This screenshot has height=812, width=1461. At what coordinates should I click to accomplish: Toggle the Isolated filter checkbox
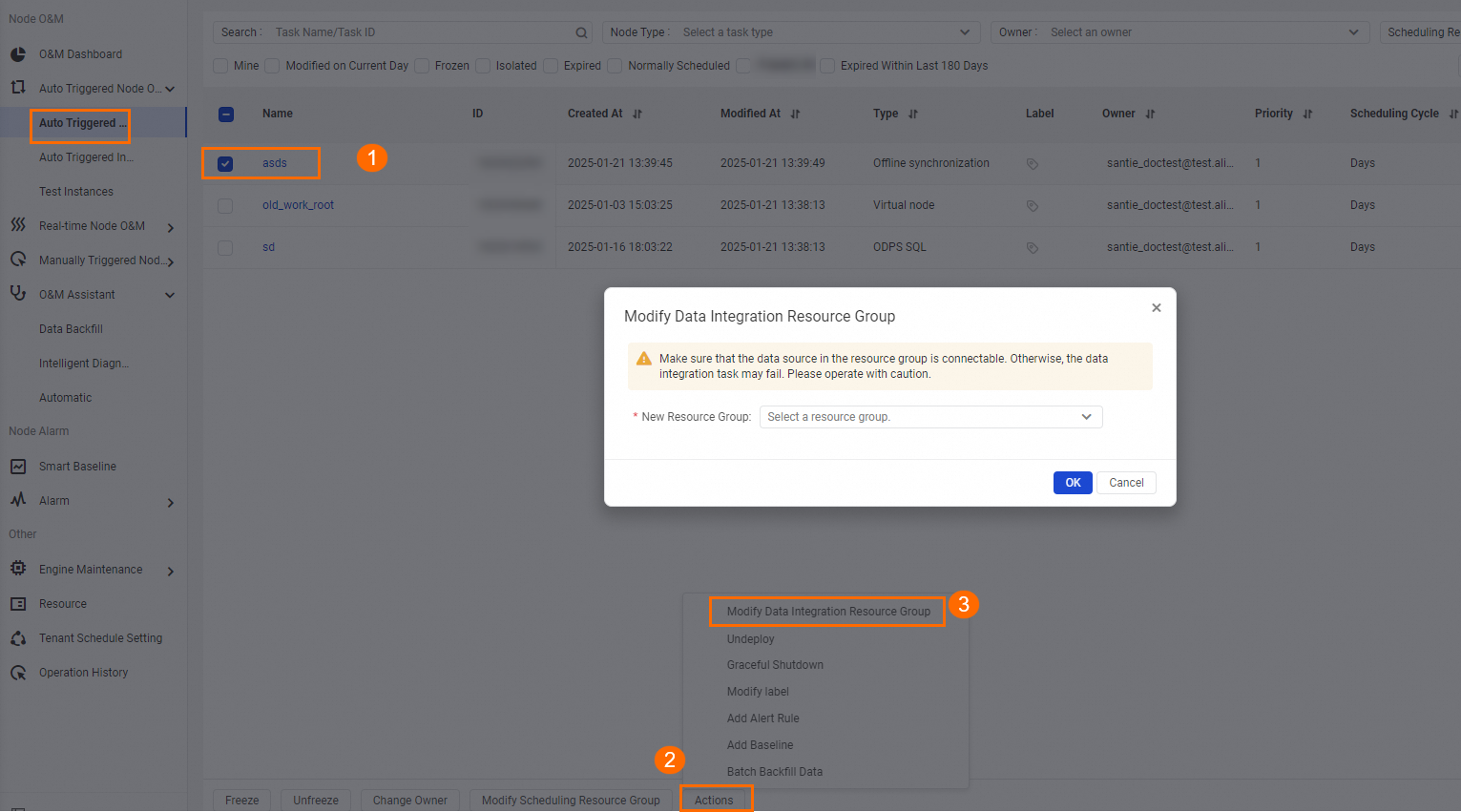tap(483, 66)
